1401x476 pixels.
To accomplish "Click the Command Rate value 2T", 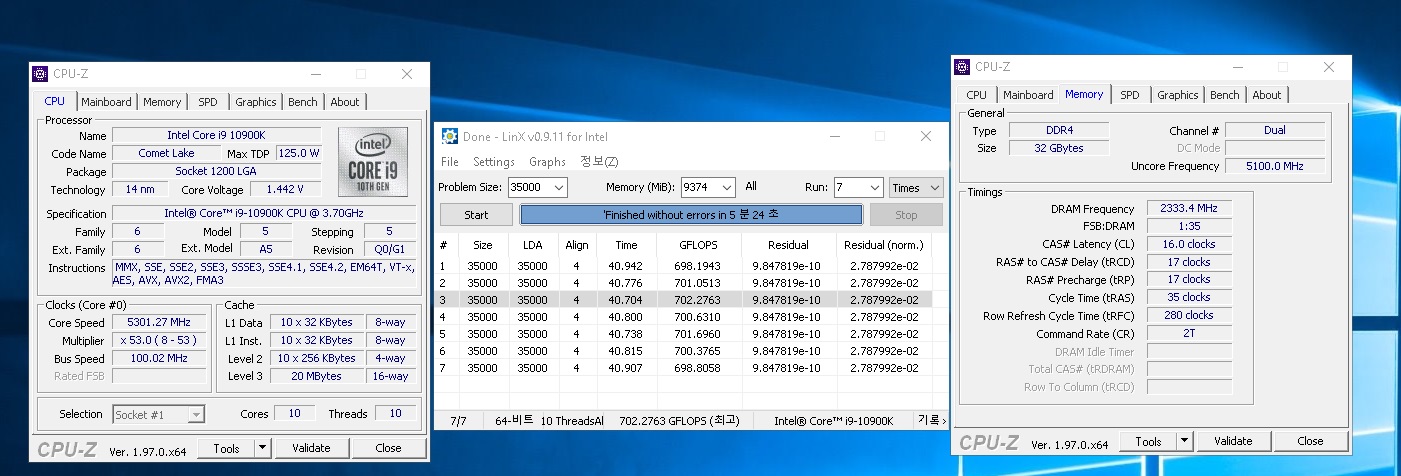I will coord(1189,333).
